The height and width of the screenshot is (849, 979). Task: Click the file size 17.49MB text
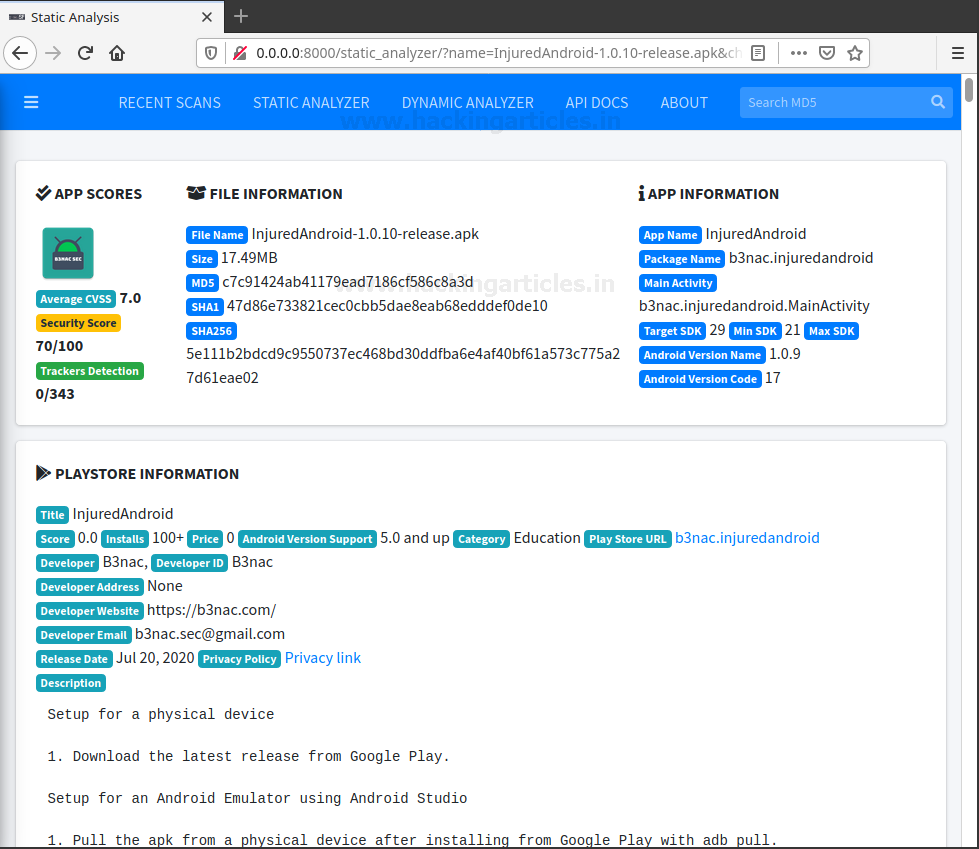pyautogui.click(x=249, y=258)
